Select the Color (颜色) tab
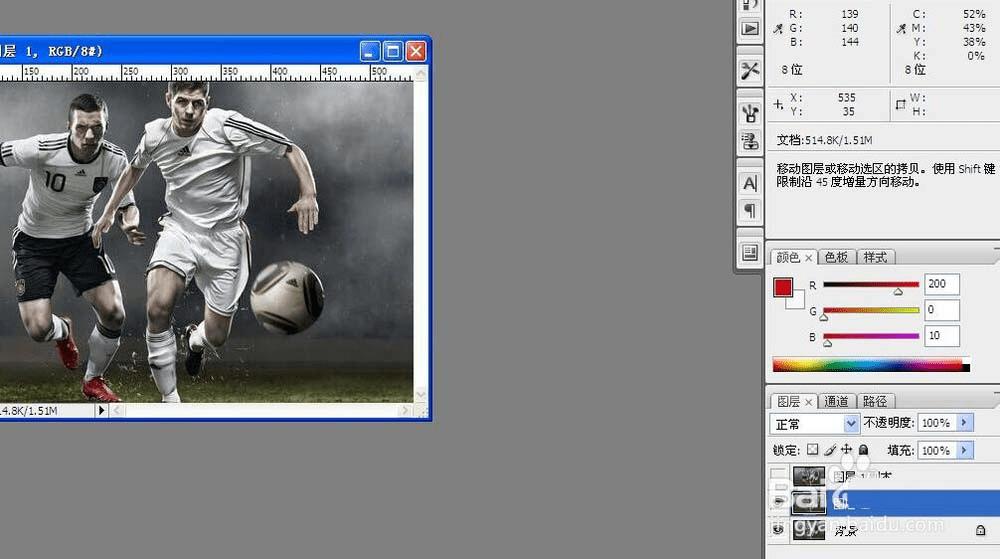The height and width of the screenshot is (559, 1000). click(x=788, y=257)
